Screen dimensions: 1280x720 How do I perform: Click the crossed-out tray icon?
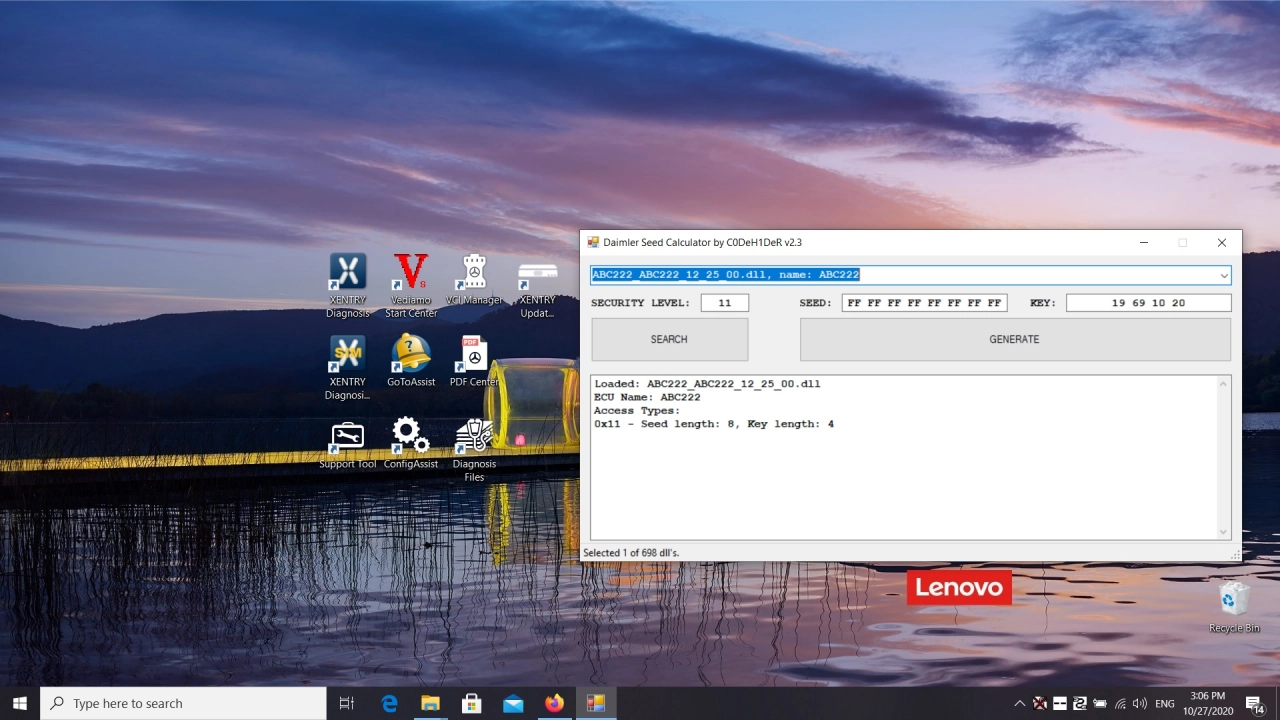click(x=1040, y=704)
